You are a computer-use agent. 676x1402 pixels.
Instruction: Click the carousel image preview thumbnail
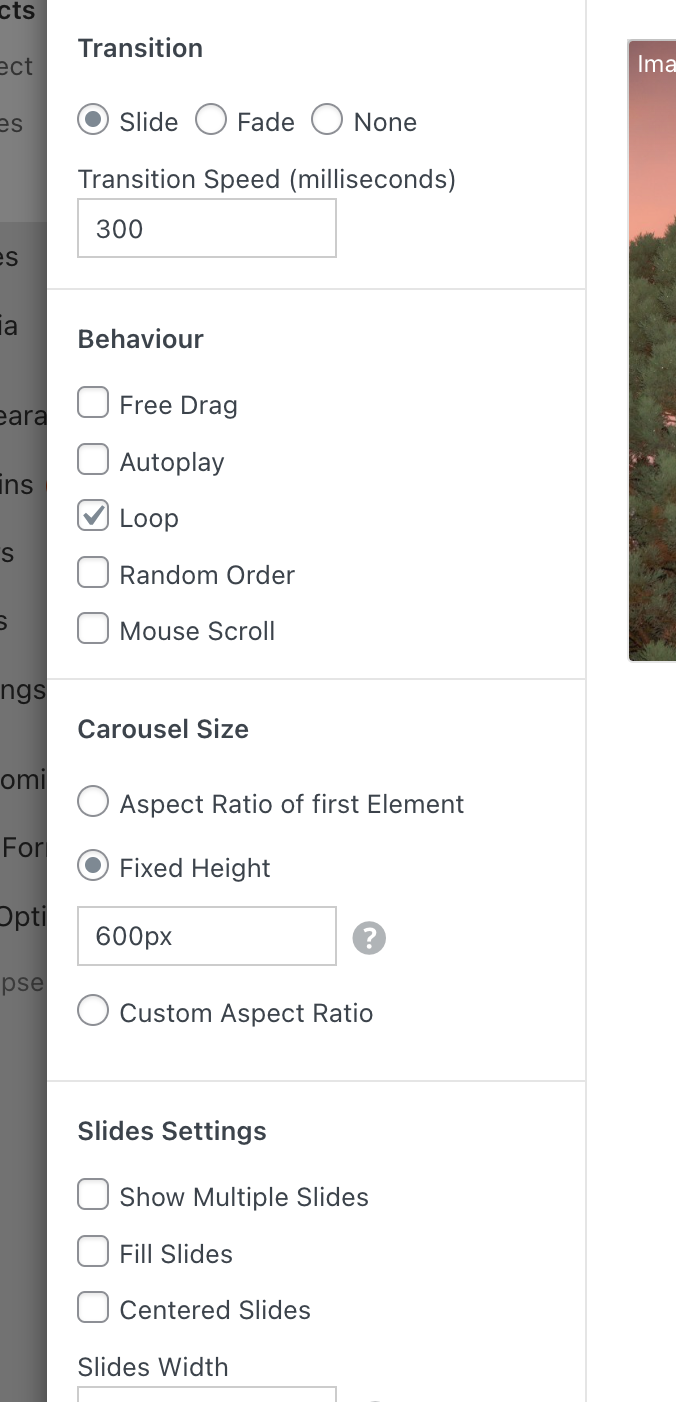click(652, 350)
